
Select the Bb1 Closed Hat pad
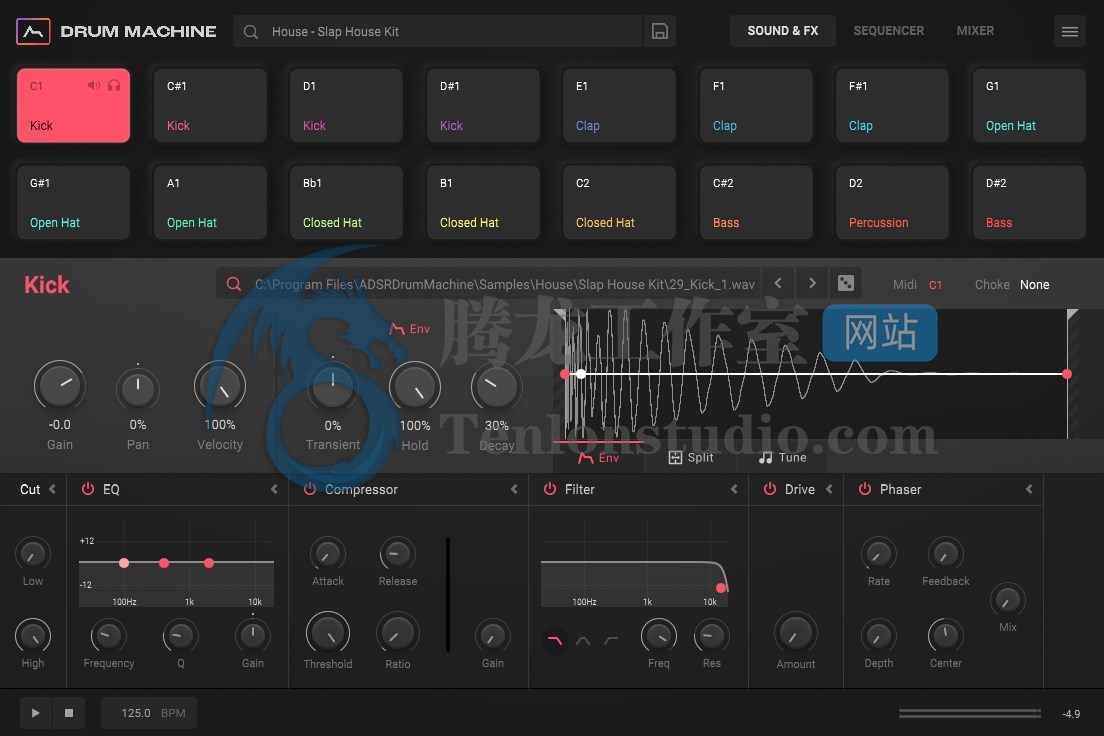coord(346,203)
